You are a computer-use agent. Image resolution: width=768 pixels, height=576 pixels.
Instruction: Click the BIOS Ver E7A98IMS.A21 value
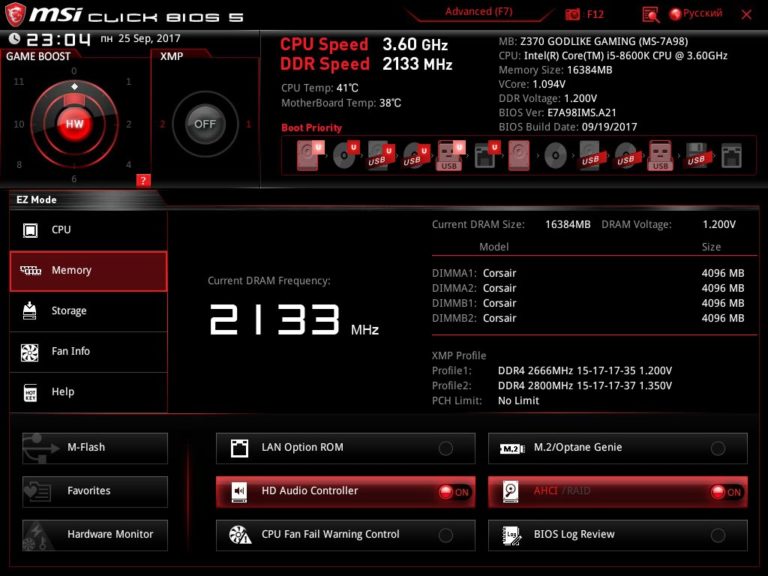pos(581,113)
